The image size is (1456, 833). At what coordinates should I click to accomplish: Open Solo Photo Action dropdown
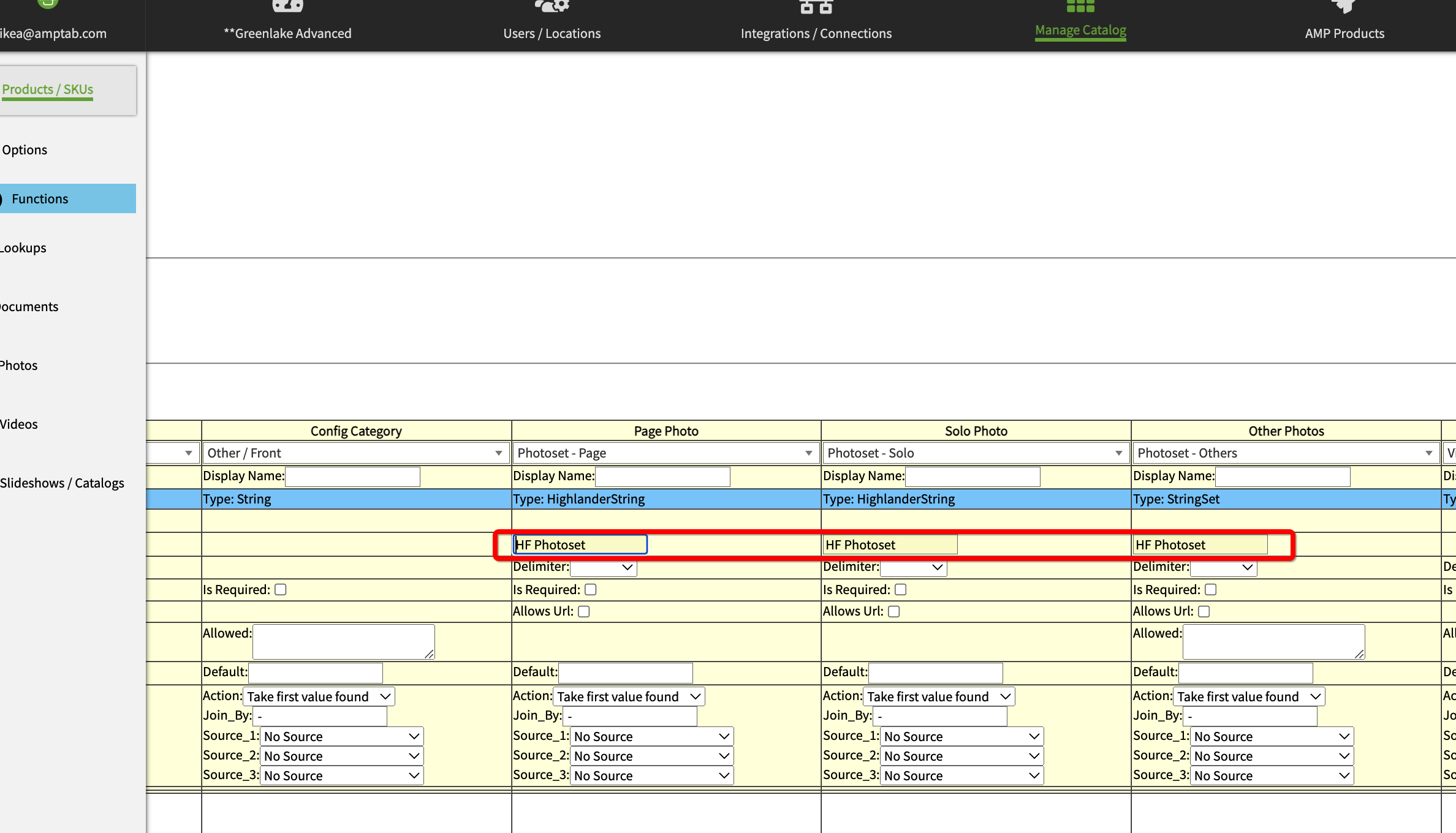pos(939,696)
